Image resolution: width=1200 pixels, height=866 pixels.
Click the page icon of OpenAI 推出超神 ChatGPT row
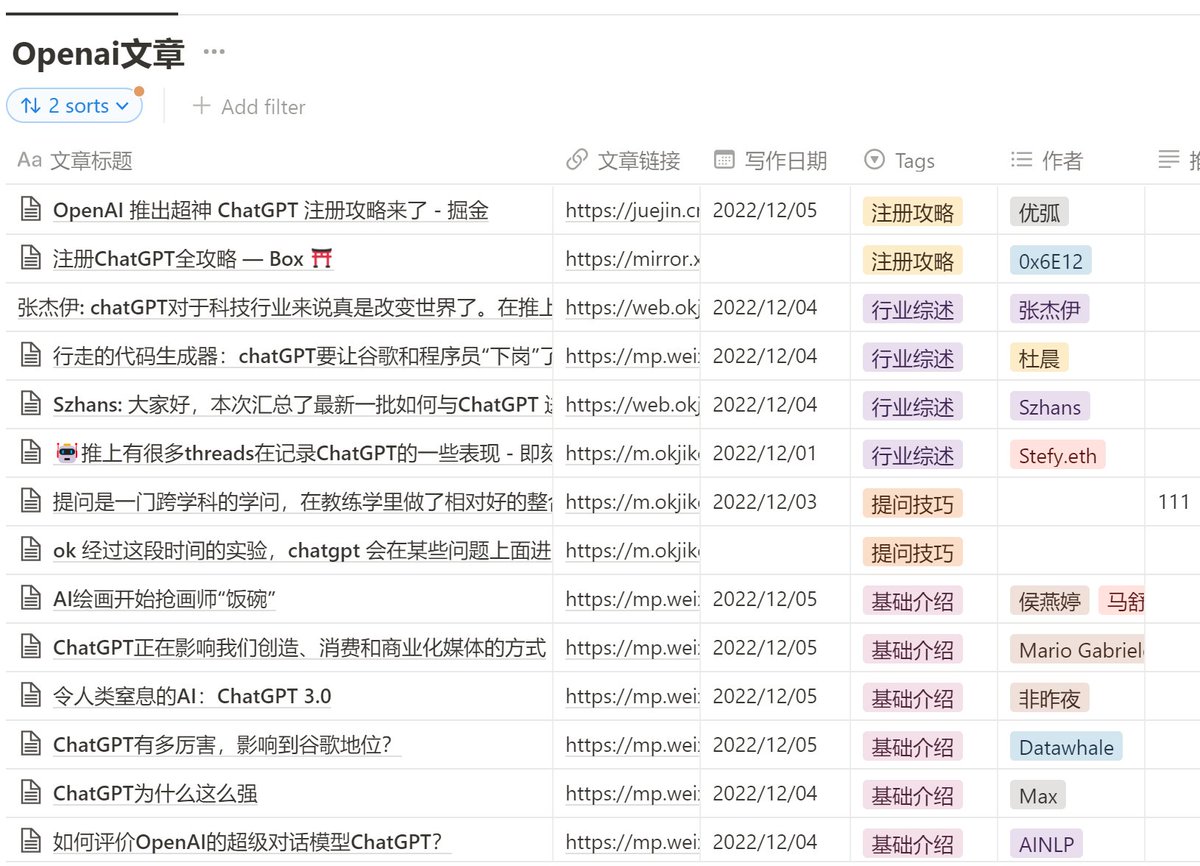[x=32, y=210]
